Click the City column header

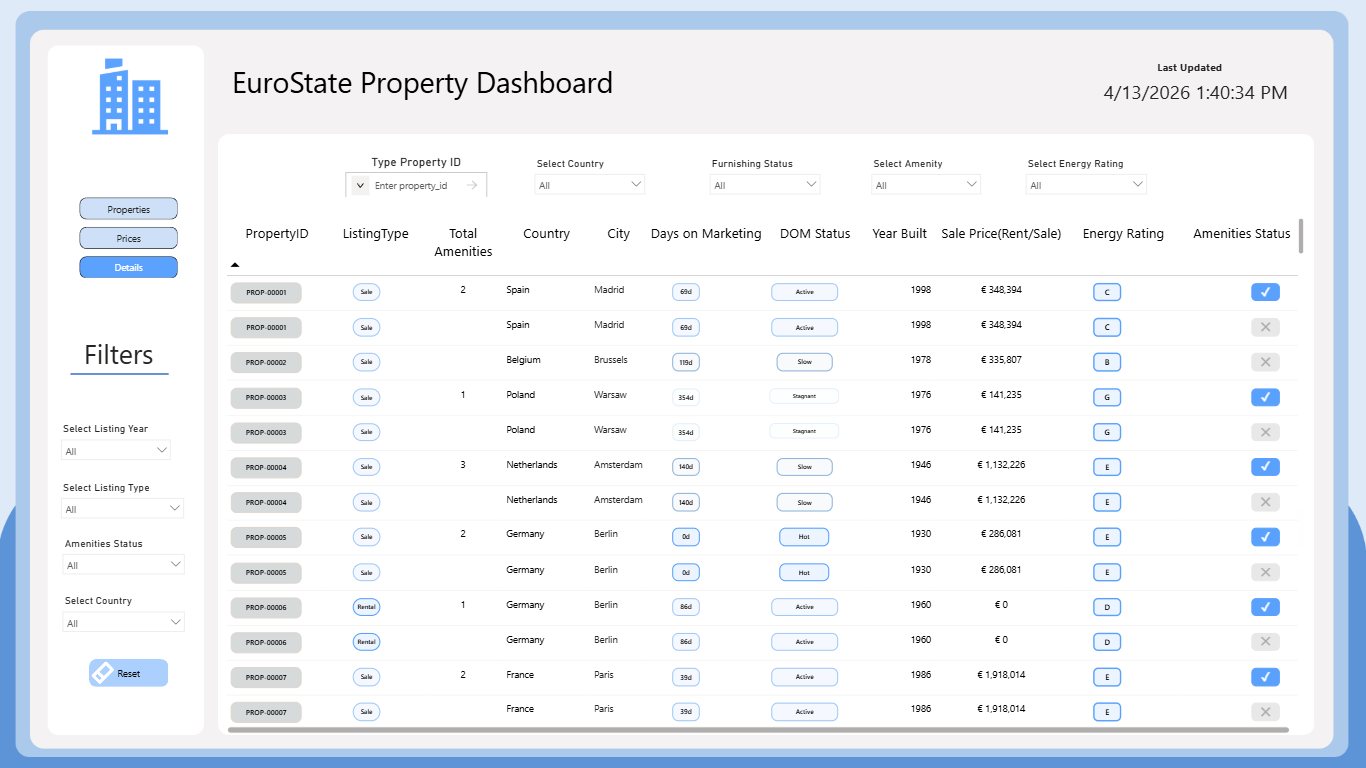pos(619,234)
